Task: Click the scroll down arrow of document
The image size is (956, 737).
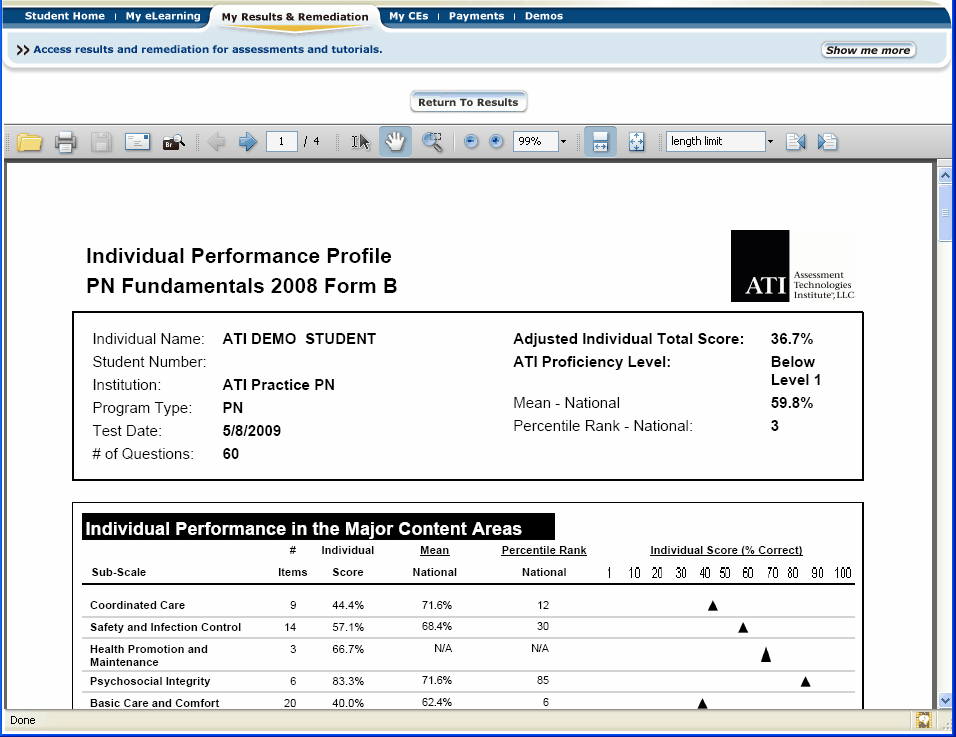Action: click(x=945, y=700)
